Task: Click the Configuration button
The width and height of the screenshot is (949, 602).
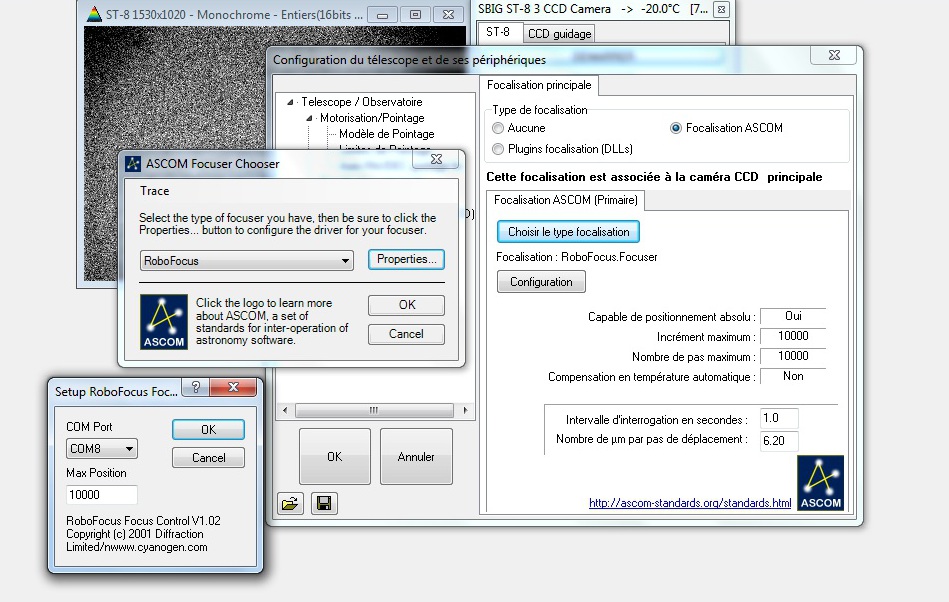Action: (x=541, y=282)
